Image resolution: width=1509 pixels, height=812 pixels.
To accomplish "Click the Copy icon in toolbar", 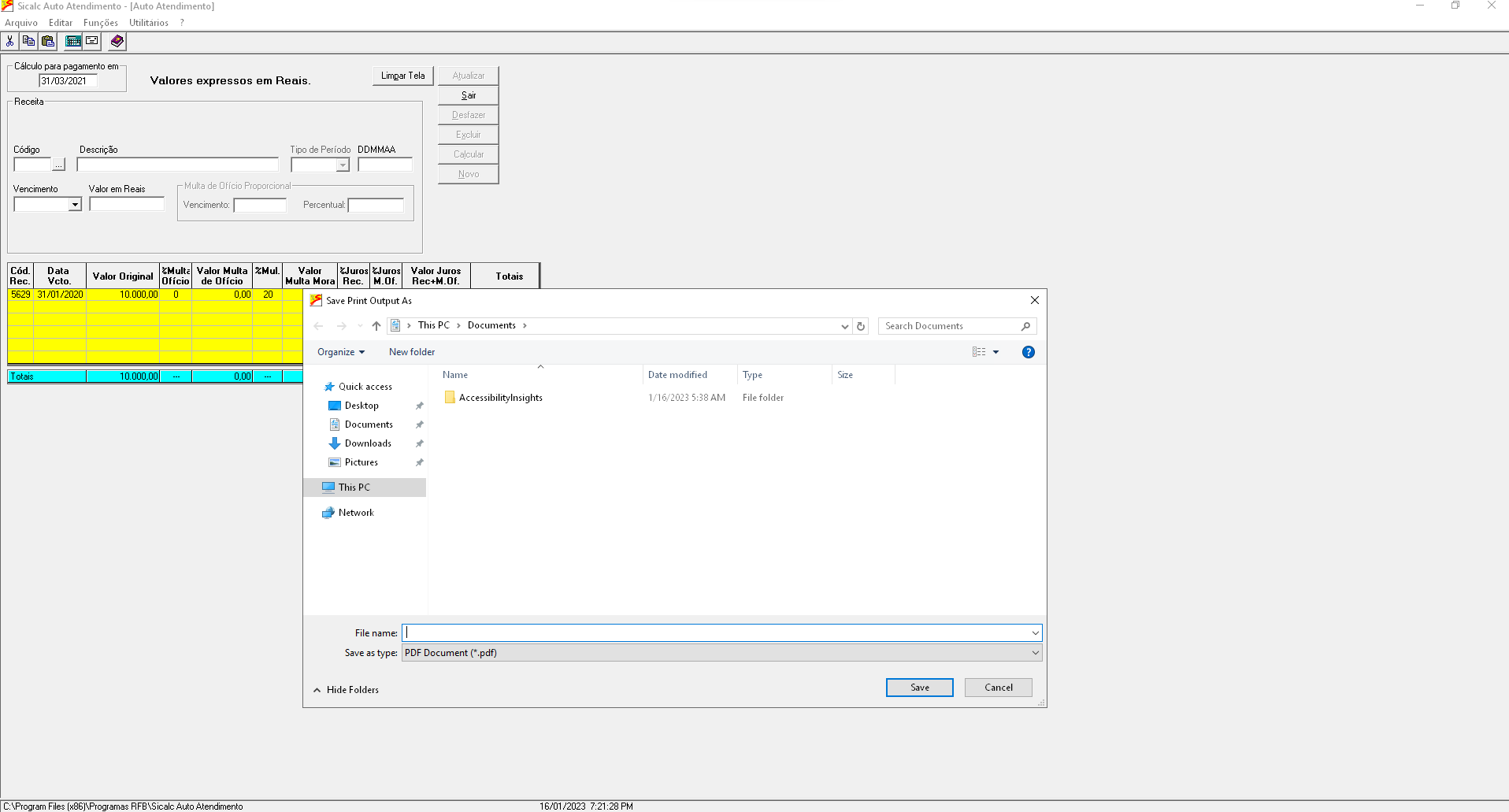I will point(29,41).
